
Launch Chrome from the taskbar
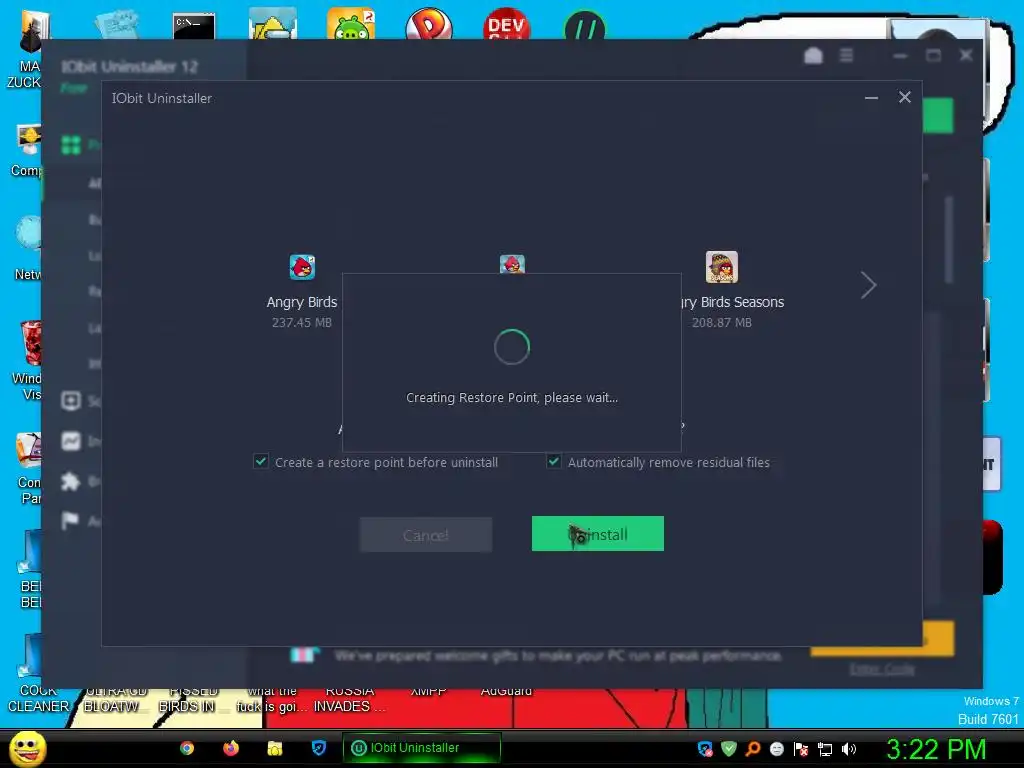(187, 748)
